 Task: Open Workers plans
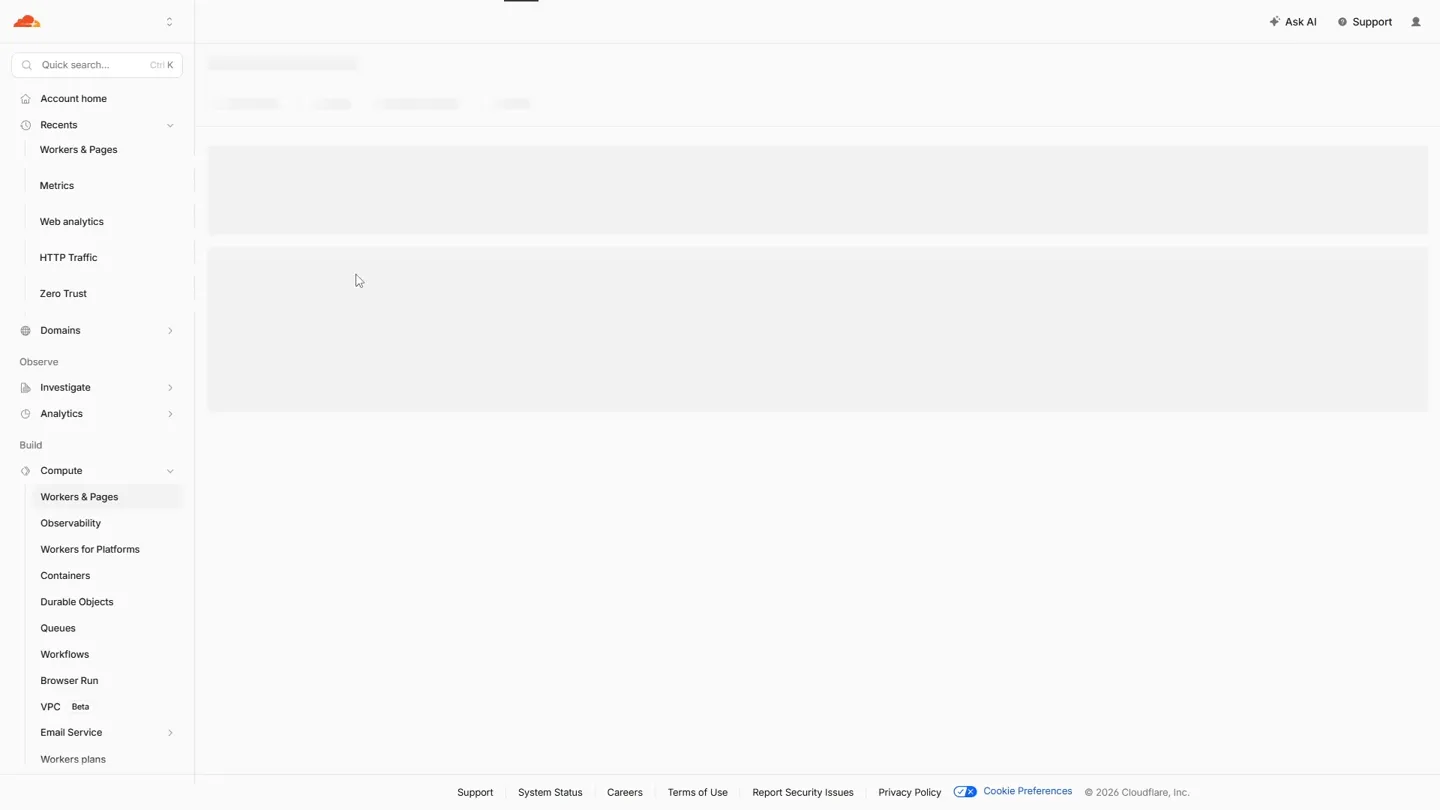click(x=73, y=760)
